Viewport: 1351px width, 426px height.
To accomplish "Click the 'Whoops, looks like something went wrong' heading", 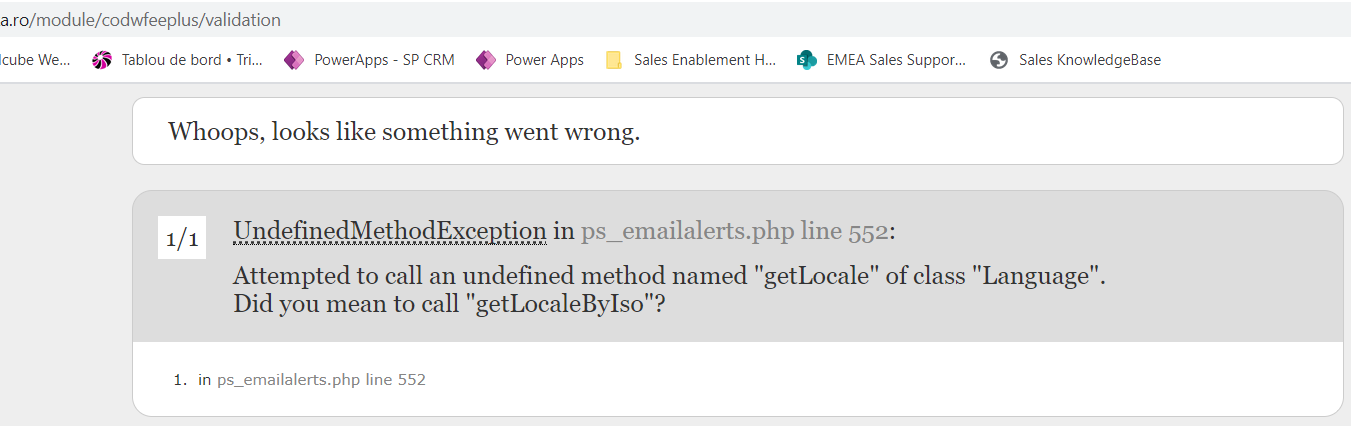I will pos(404,131).
